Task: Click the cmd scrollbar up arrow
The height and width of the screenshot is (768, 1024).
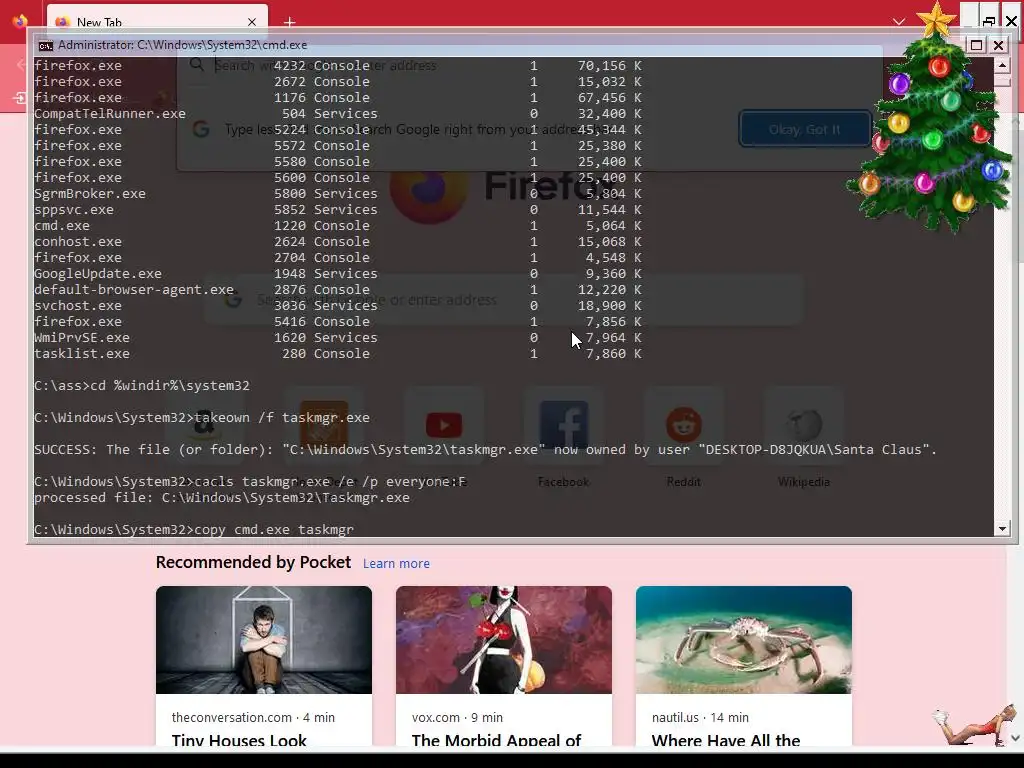Action: [x=1002, y=65]
